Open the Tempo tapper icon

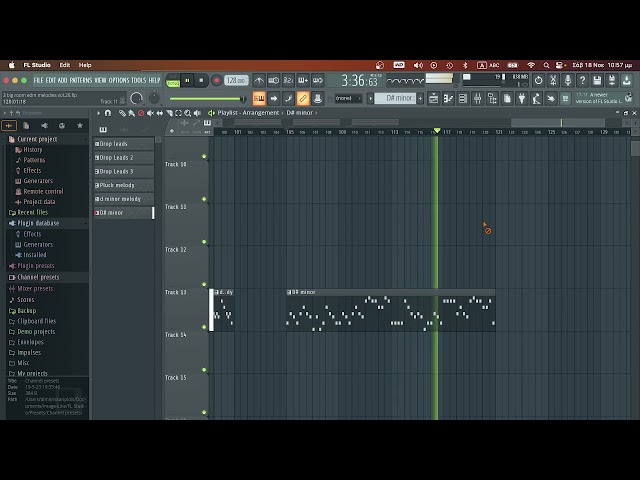tap(536, 98)
